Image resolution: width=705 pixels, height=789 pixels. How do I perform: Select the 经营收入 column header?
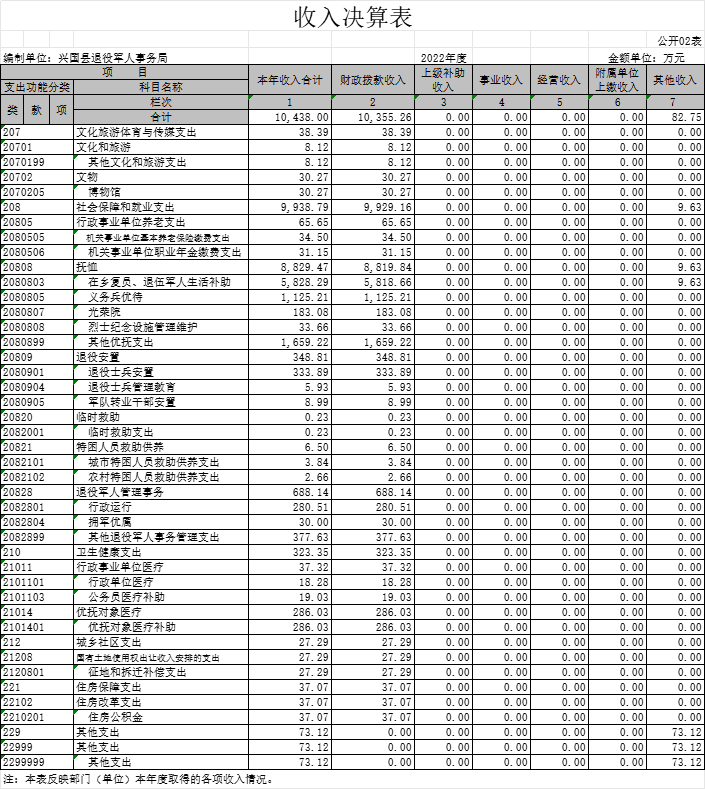559,79
